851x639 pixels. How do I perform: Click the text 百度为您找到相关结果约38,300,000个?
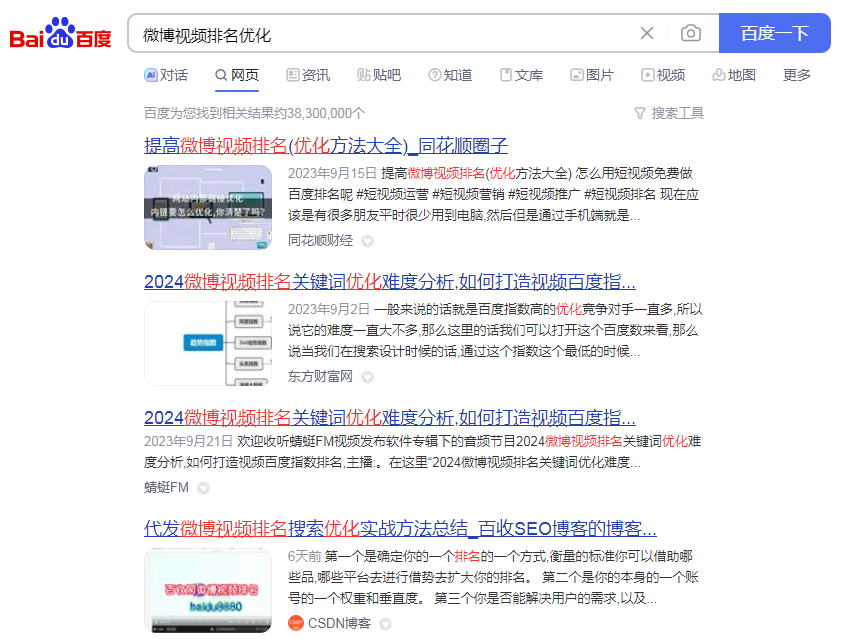click(255, 113)
